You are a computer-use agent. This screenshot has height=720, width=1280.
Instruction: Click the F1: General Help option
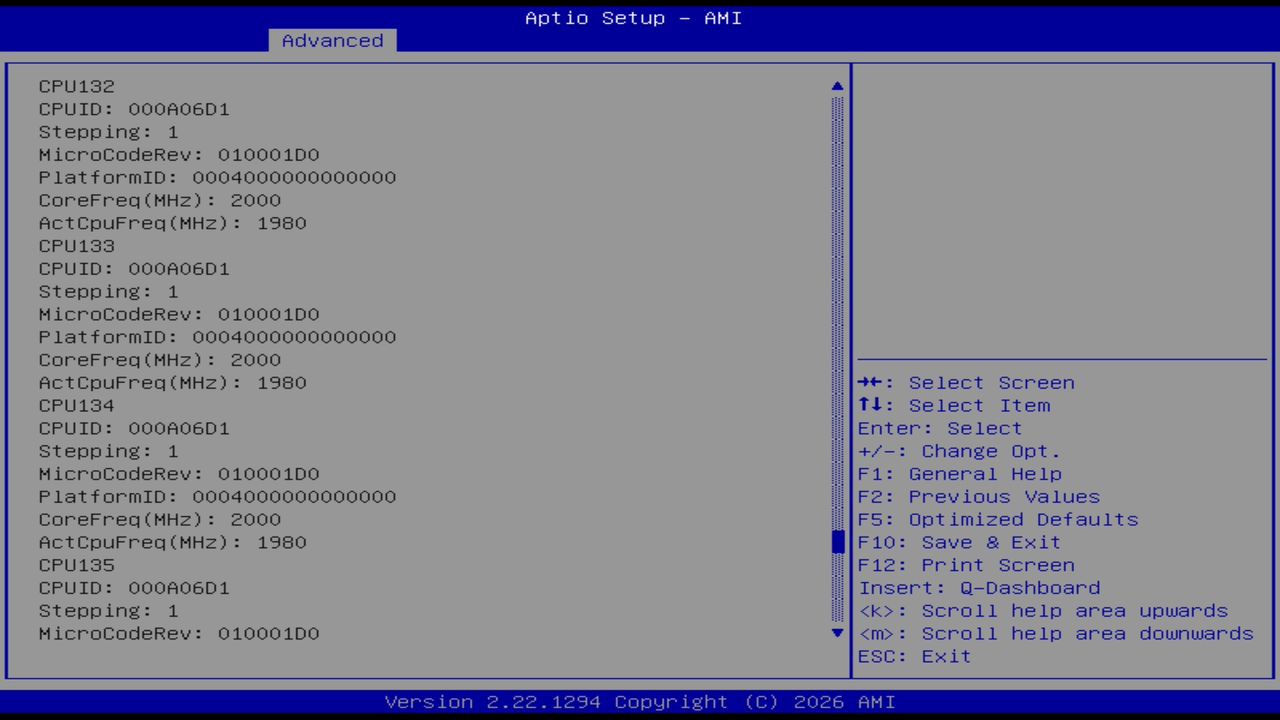click(959, 473)
